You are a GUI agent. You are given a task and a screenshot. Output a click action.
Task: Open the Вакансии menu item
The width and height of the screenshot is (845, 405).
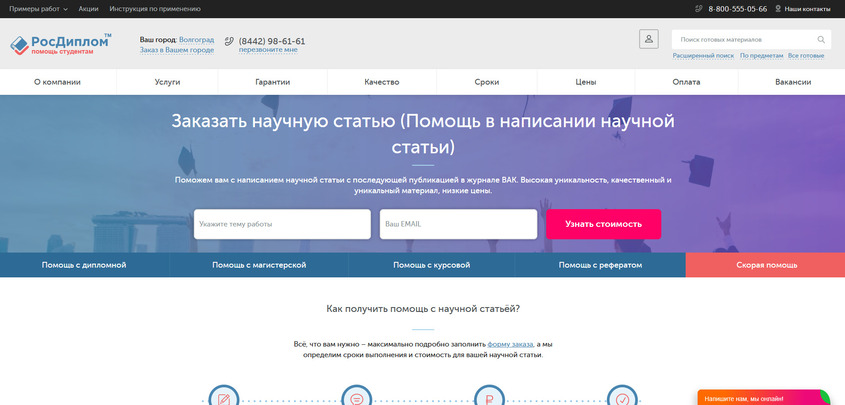(x=793, y=82)
